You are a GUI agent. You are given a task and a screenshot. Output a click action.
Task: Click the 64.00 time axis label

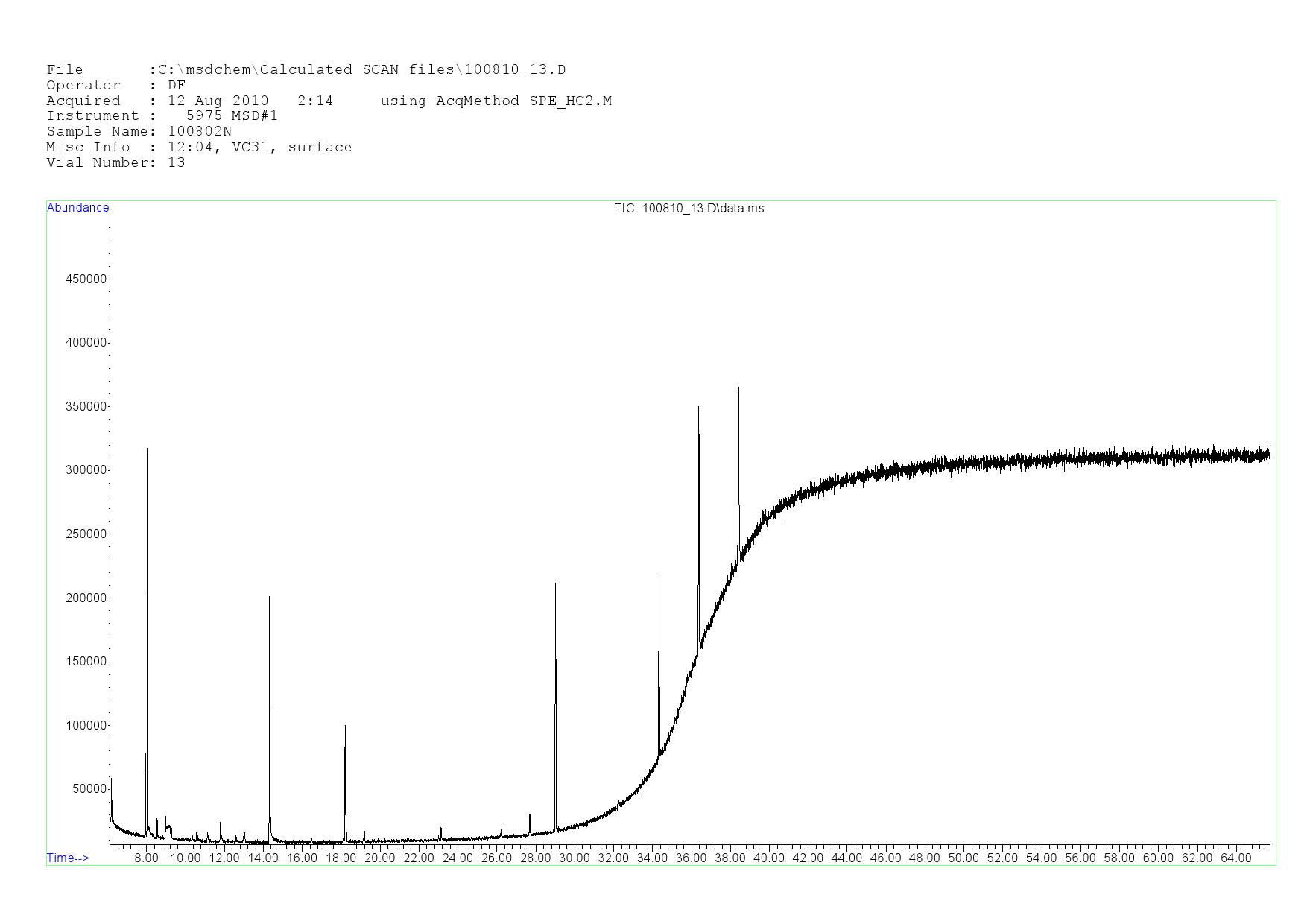[x=1235, y=858]
